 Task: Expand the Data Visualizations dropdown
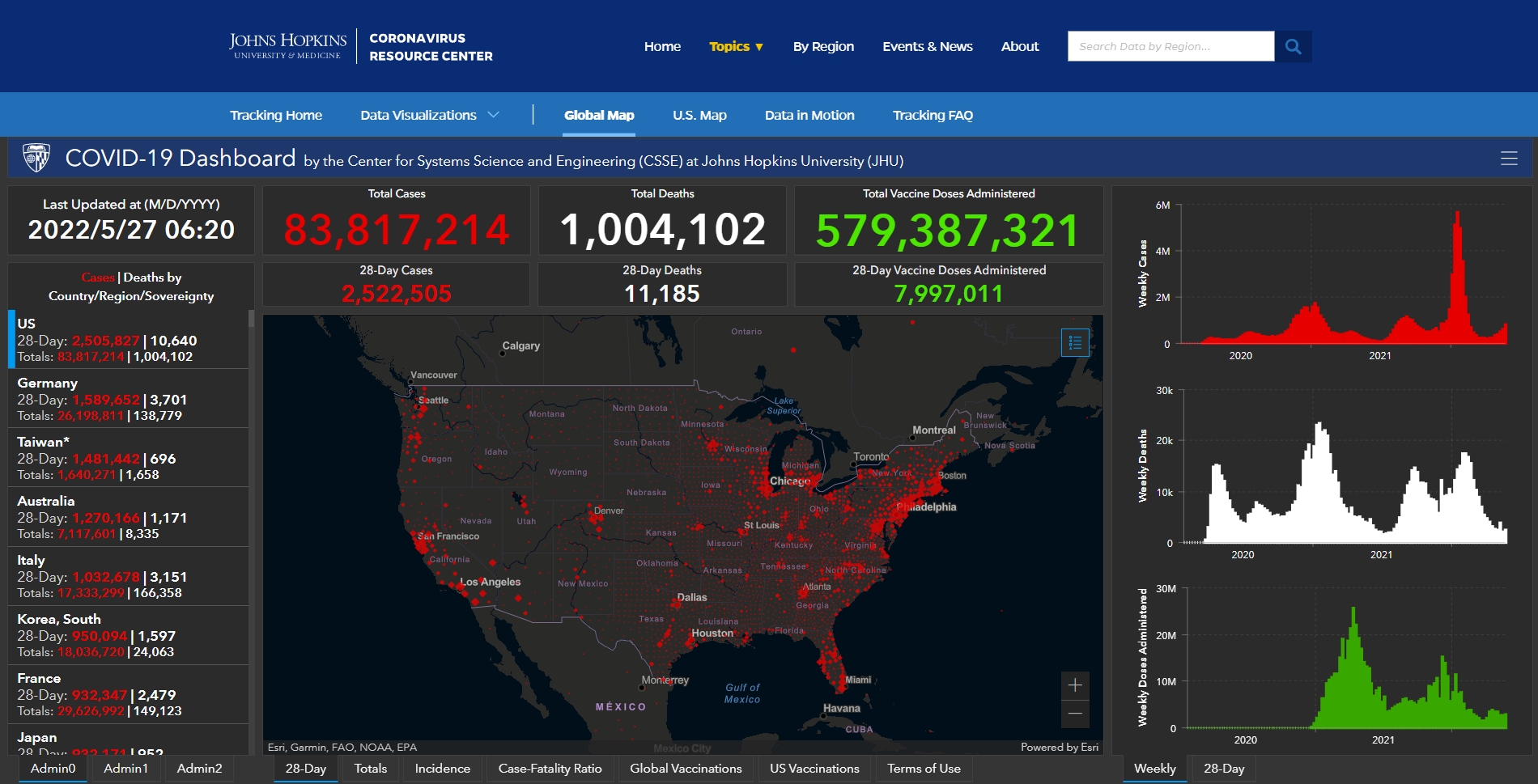430,115
